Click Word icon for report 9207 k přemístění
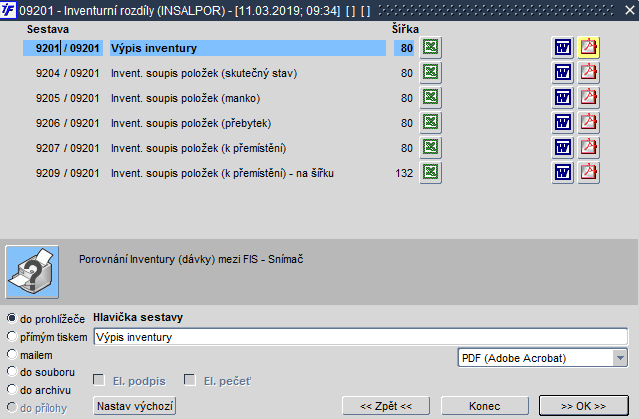 pos(563,148)
